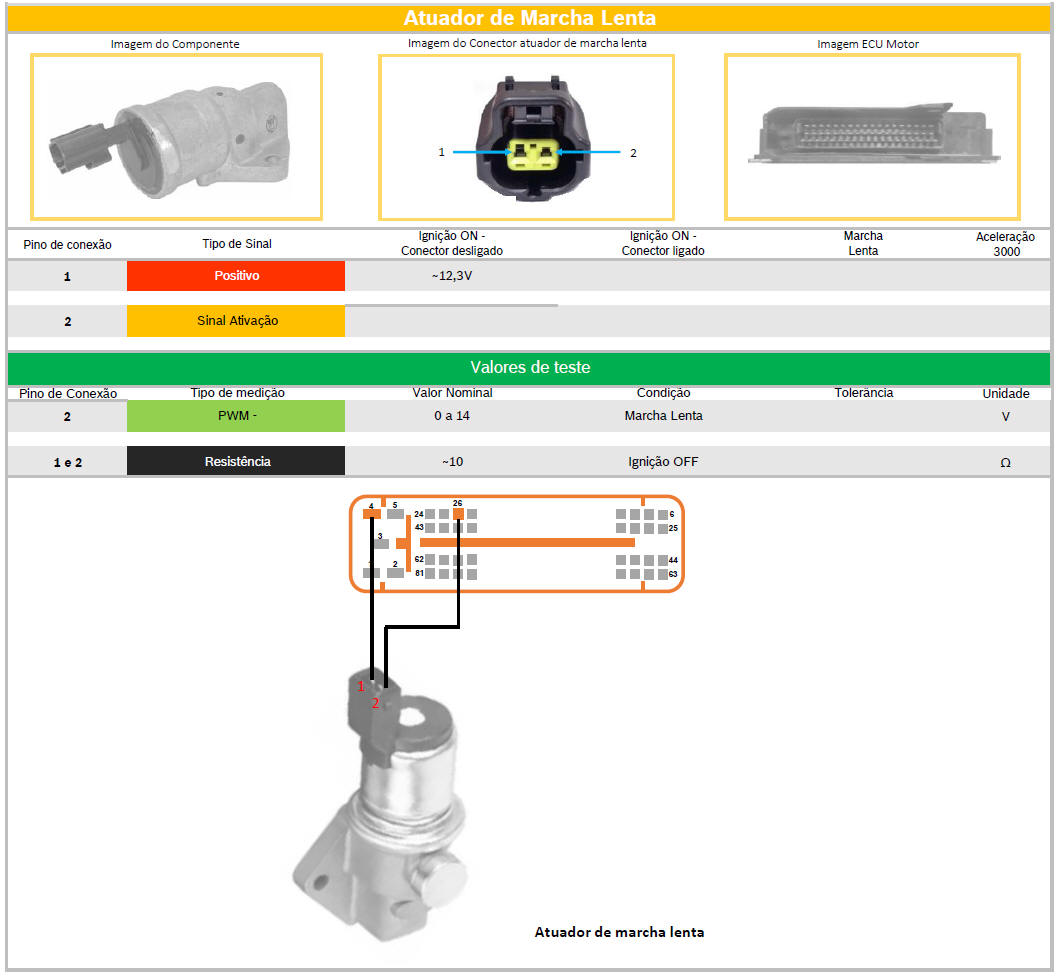Click the '0 a 14' nominal value
The height and width of the screenshot is (979, 1059).
click(451, 416)
